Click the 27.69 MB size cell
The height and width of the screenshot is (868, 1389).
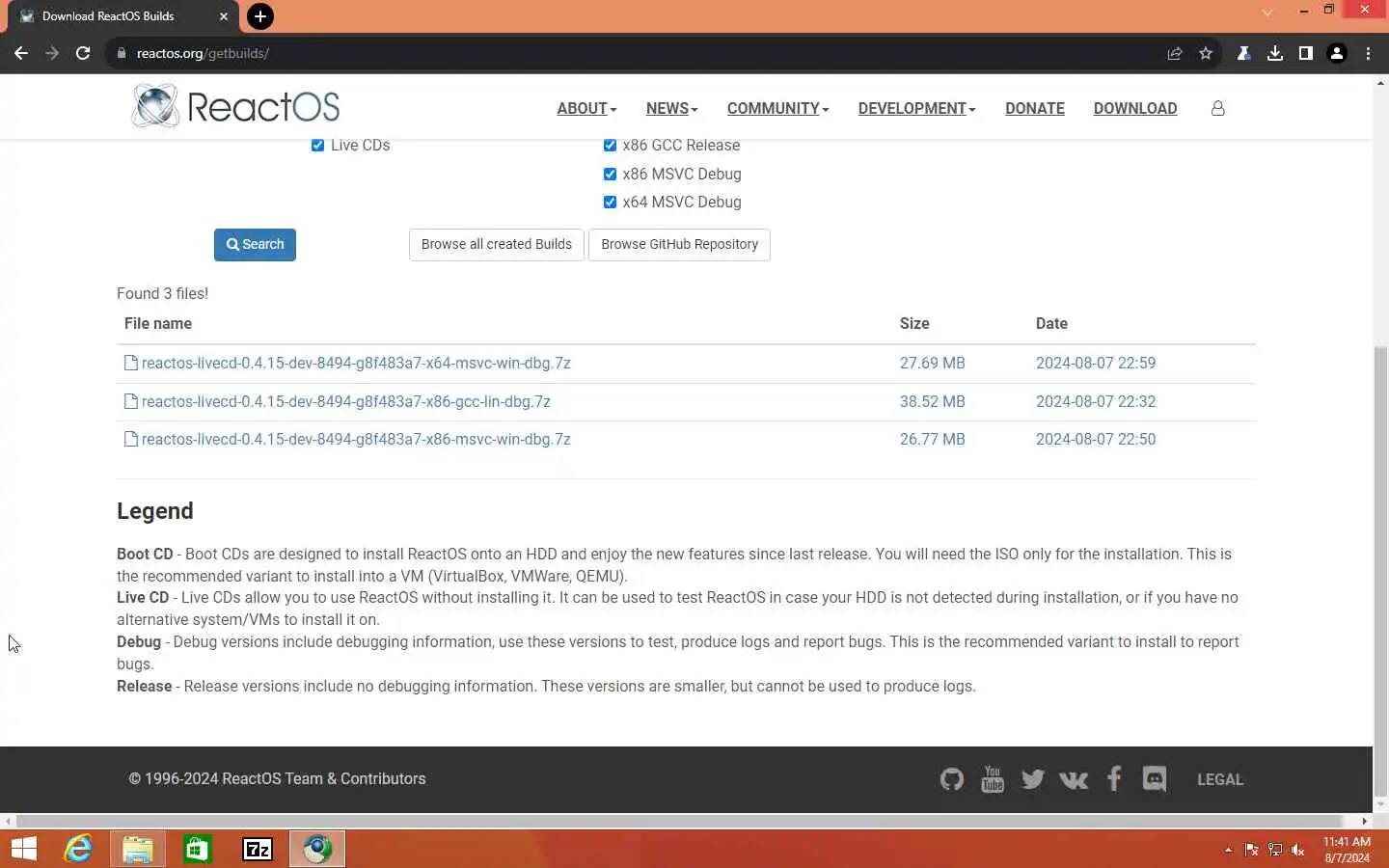933,363
